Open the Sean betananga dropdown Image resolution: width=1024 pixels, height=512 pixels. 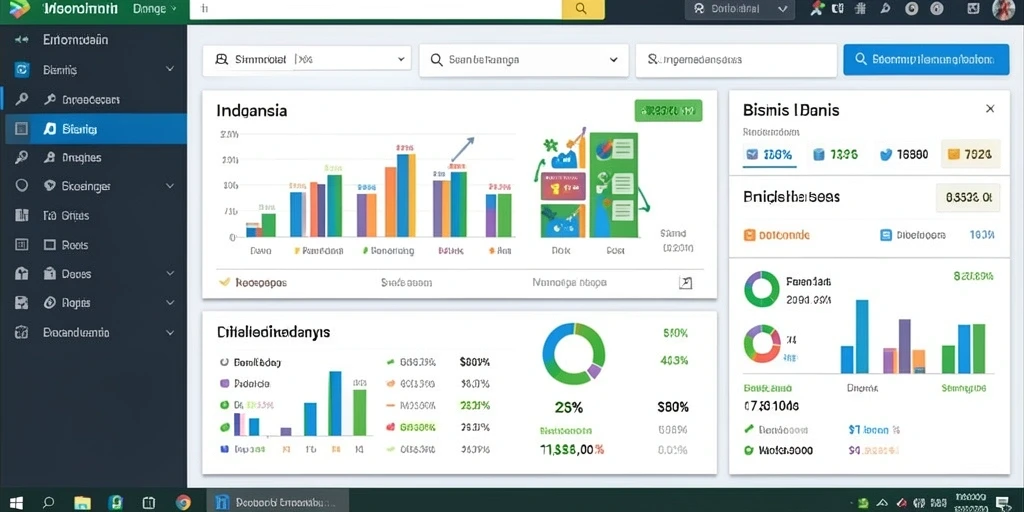point(524,60)
